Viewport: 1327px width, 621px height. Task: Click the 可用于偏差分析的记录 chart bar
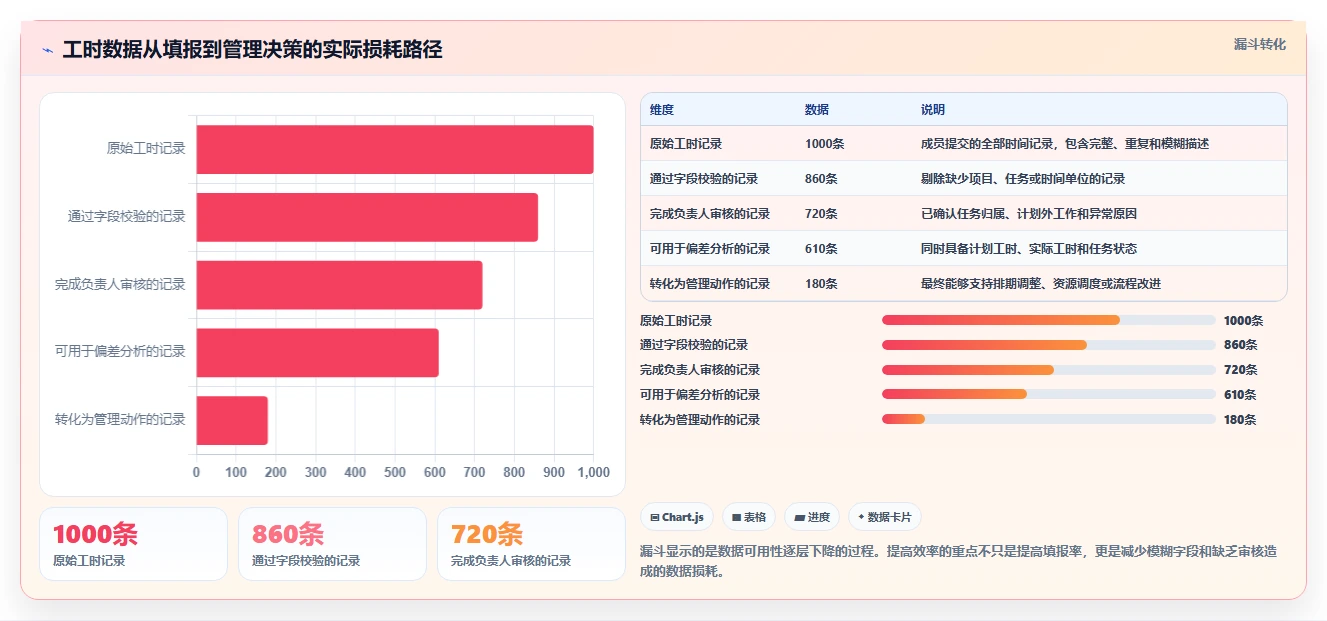[x=318, y=352]
